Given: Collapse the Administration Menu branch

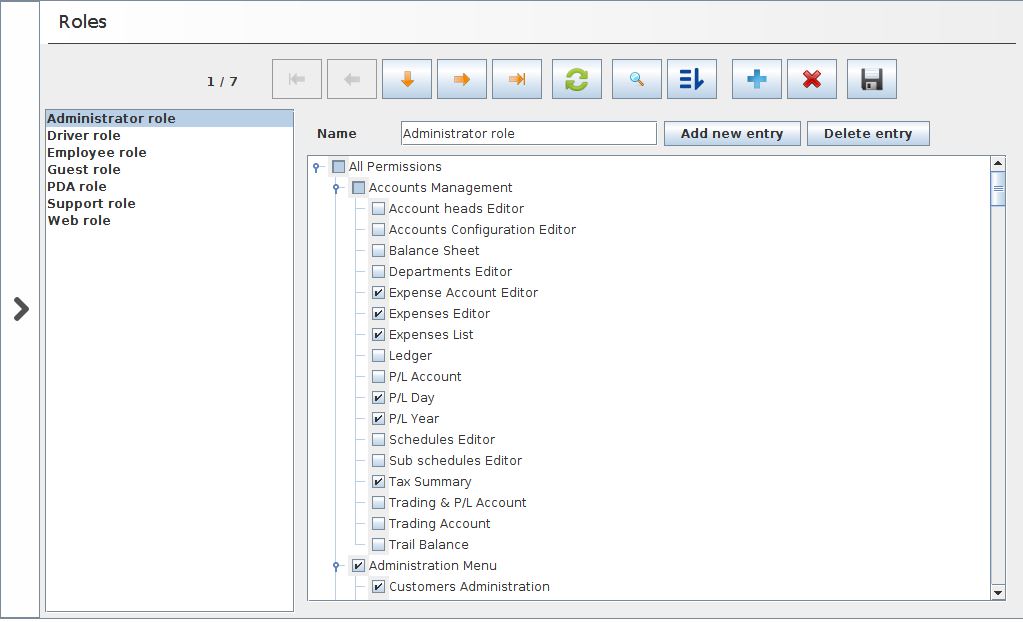Looking at the screenshot, I should [337, 566].
